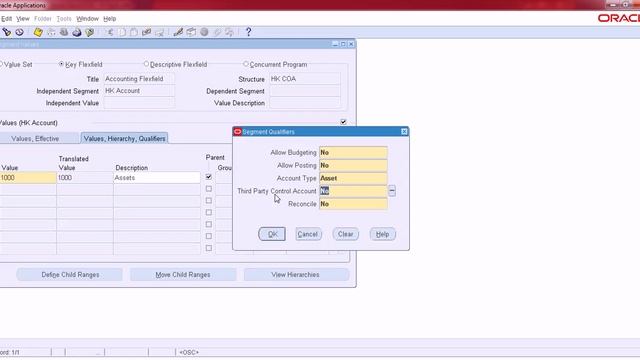This screenshot has width=640, height=360.
Task: Close the Segment Qualifiers dialog with X
Action: click(404, 131)
